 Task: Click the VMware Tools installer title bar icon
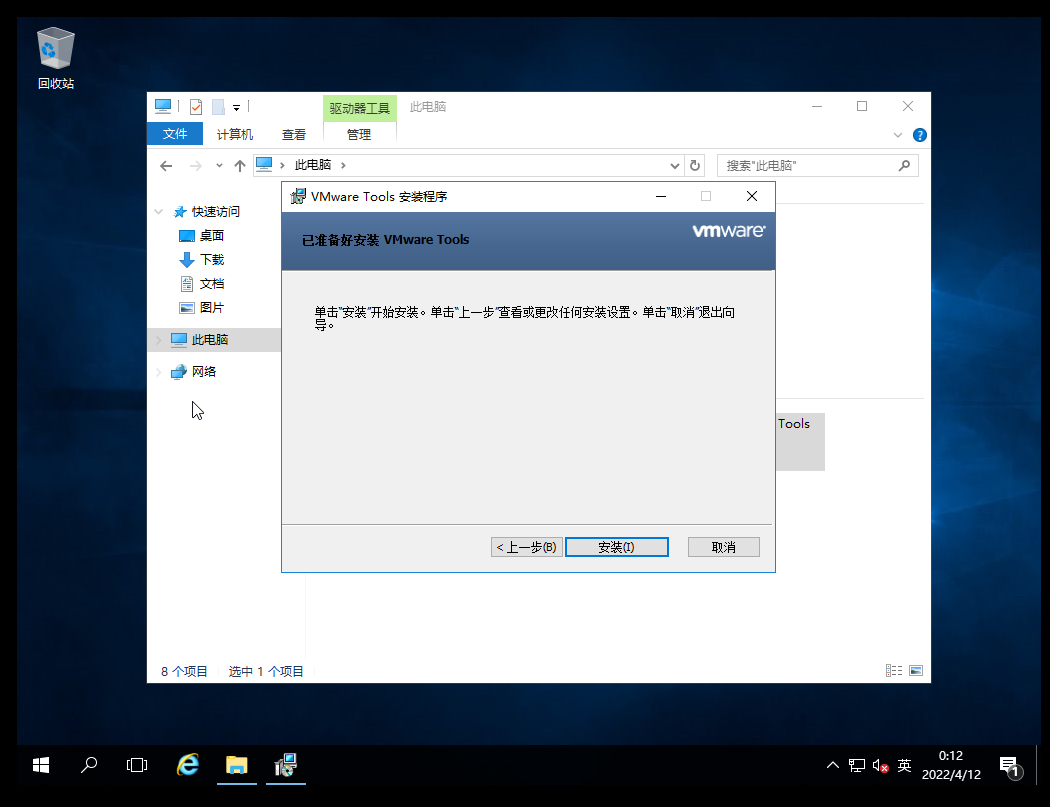point(297,196)
